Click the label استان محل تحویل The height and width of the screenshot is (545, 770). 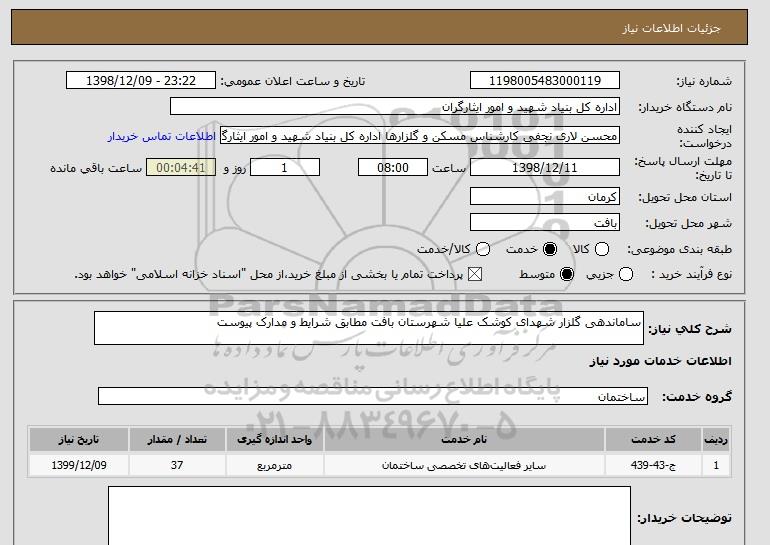point(685,197)
